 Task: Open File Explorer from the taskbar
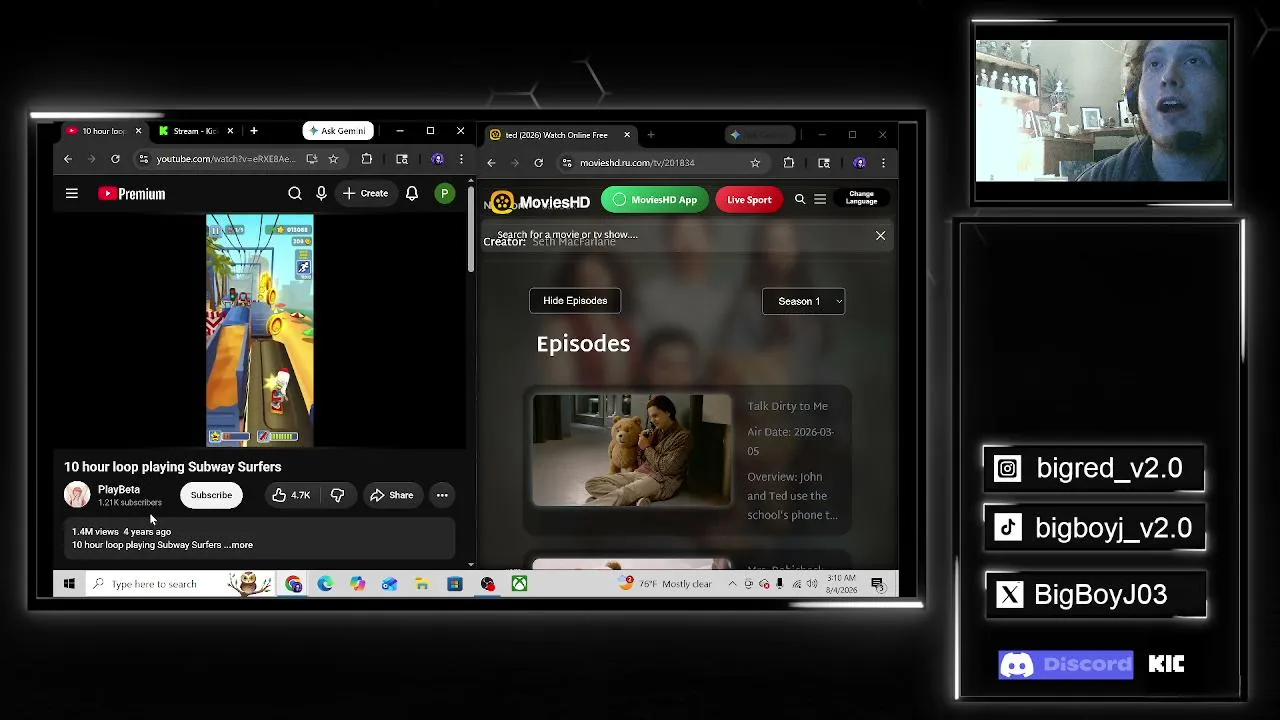[422, 584]
